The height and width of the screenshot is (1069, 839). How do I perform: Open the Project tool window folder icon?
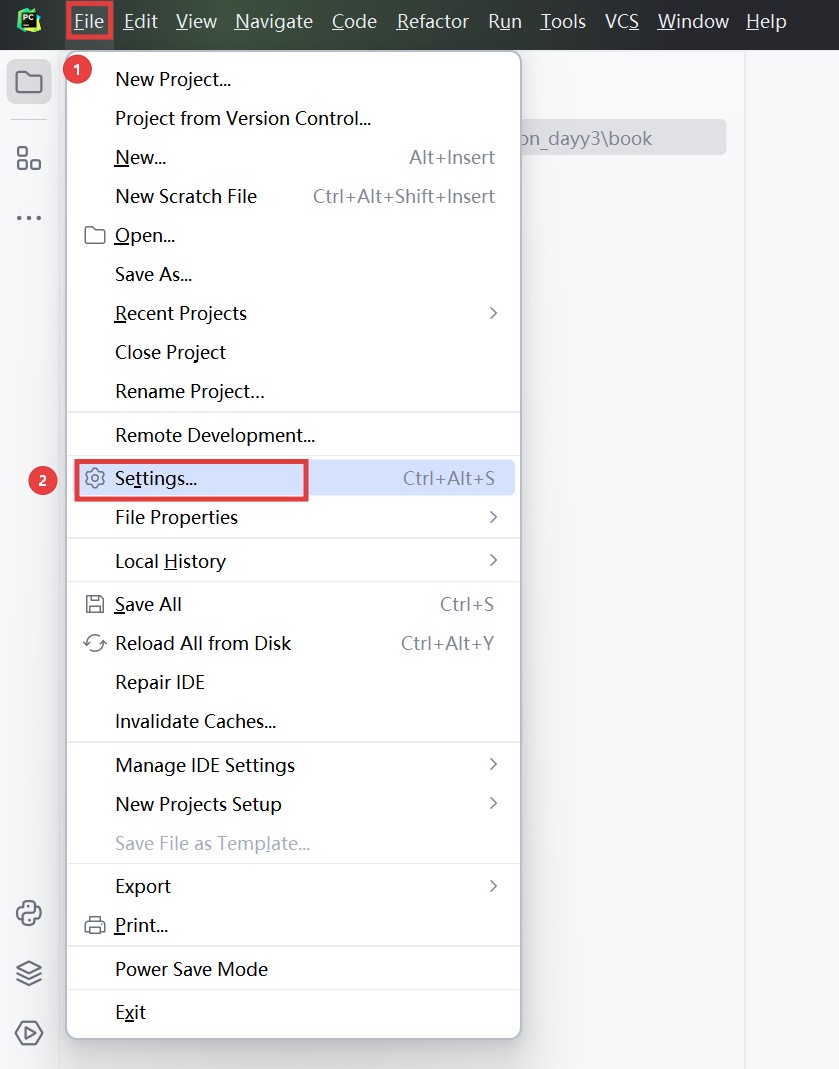(x=29, y=82)
